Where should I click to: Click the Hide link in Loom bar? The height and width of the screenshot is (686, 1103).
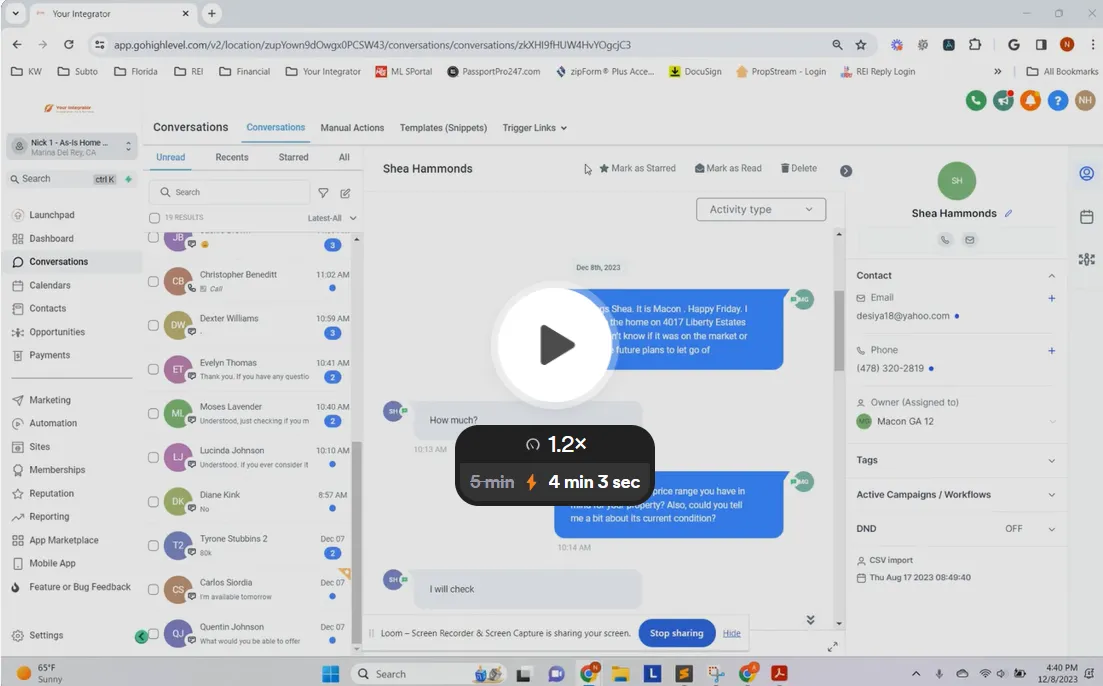[x=732, y=633]
